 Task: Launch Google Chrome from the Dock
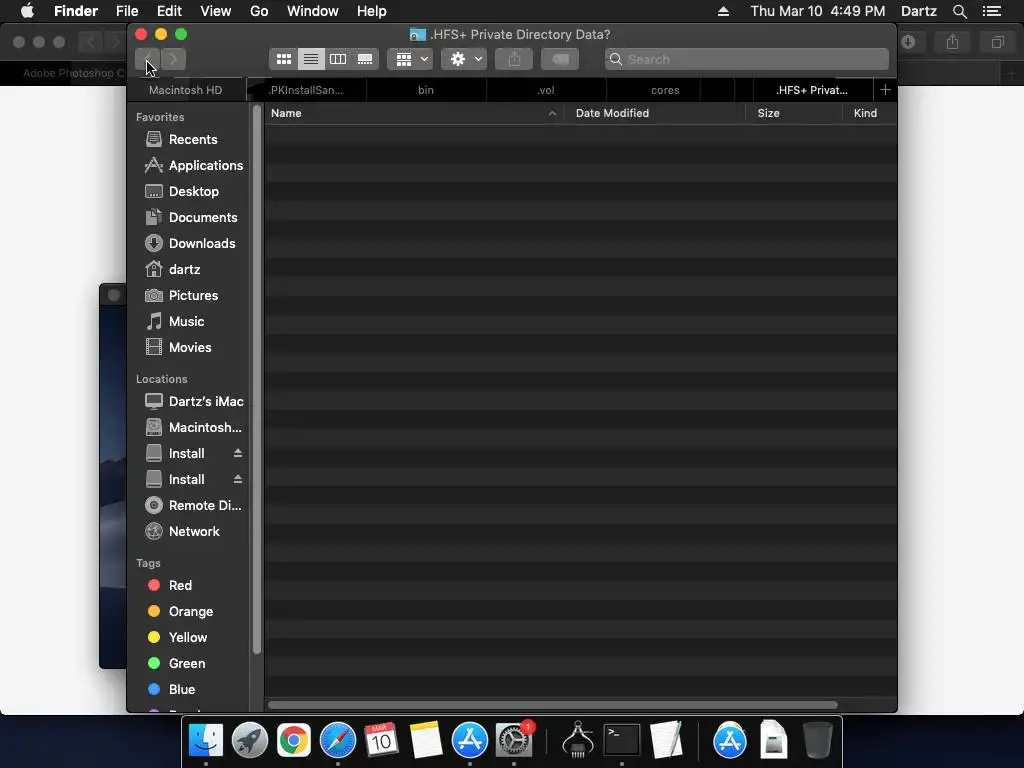point(293,741)
